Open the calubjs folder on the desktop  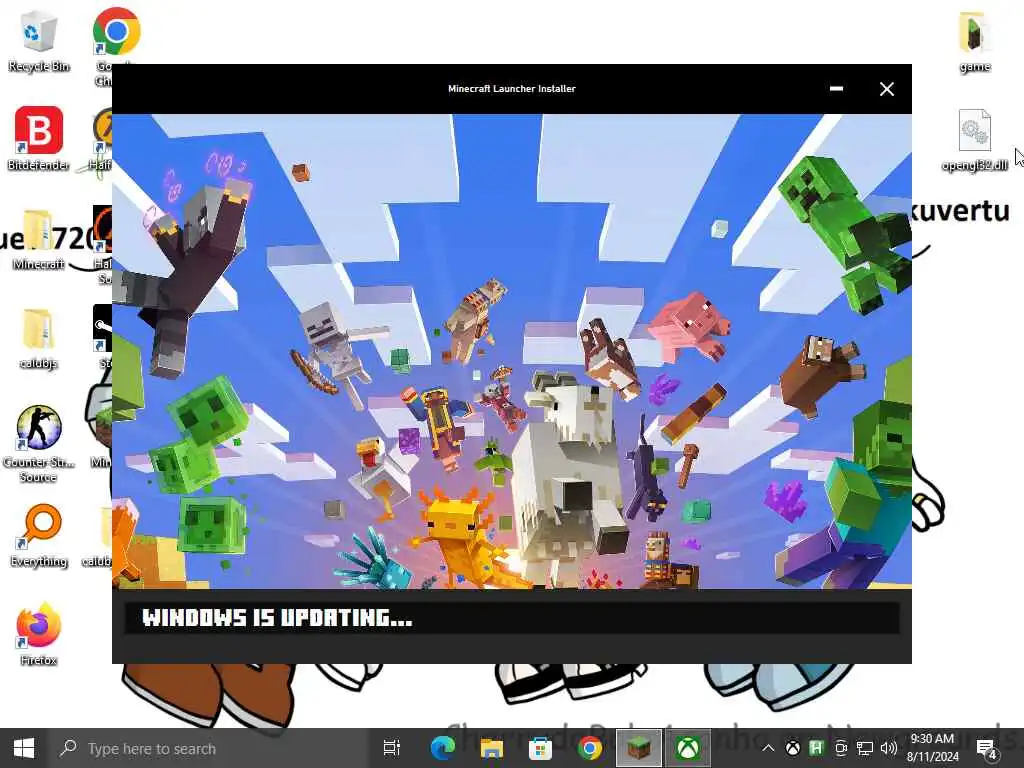(x=38, y=338)
